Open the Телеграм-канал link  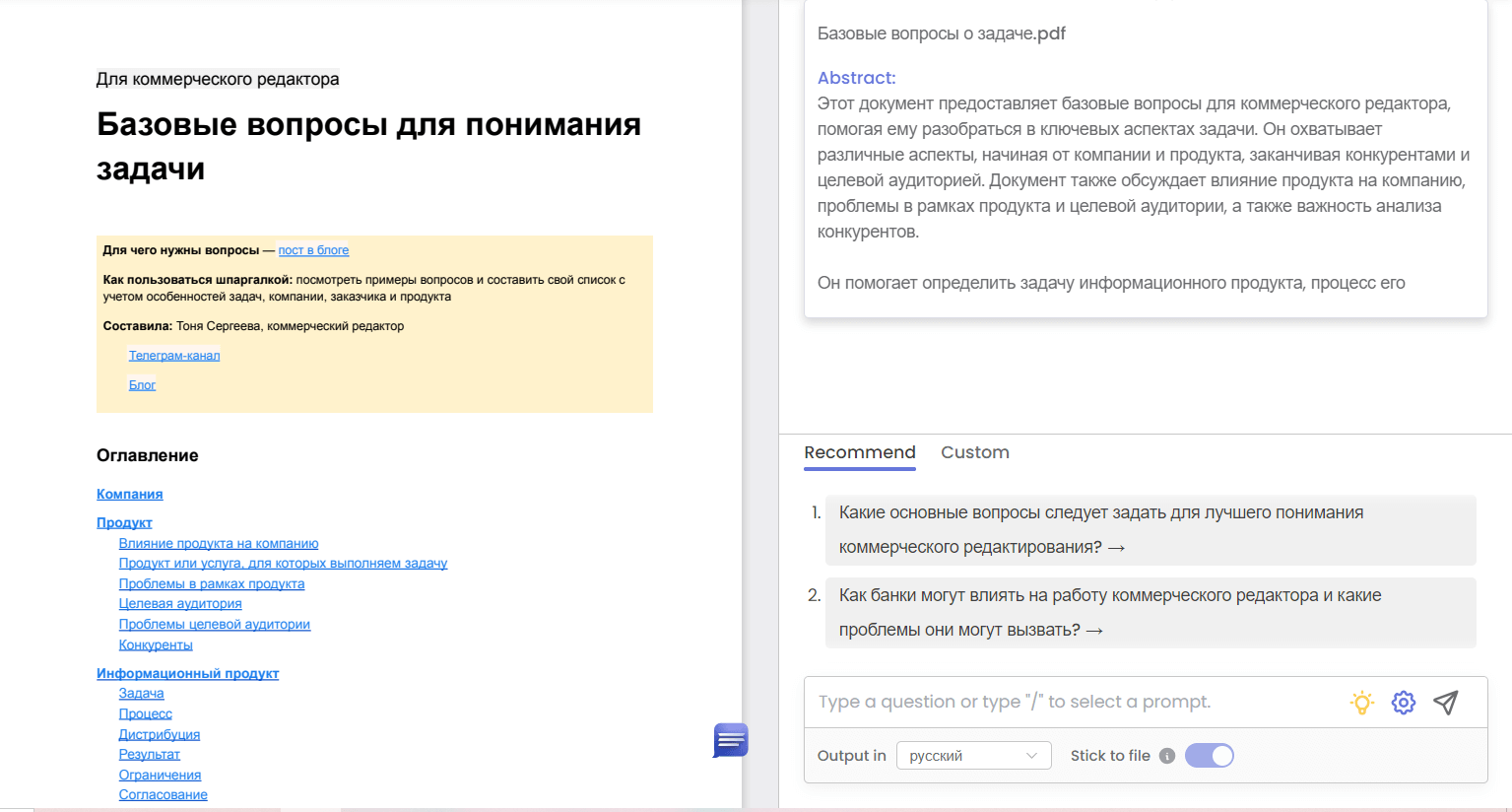coord(174,356)
